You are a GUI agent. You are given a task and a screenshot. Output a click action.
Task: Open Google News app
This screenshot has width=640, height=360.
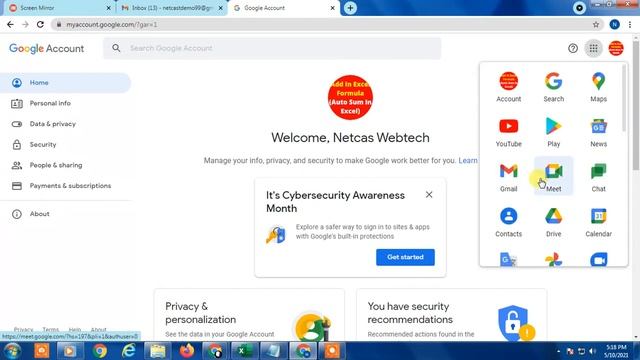[598, 132]
